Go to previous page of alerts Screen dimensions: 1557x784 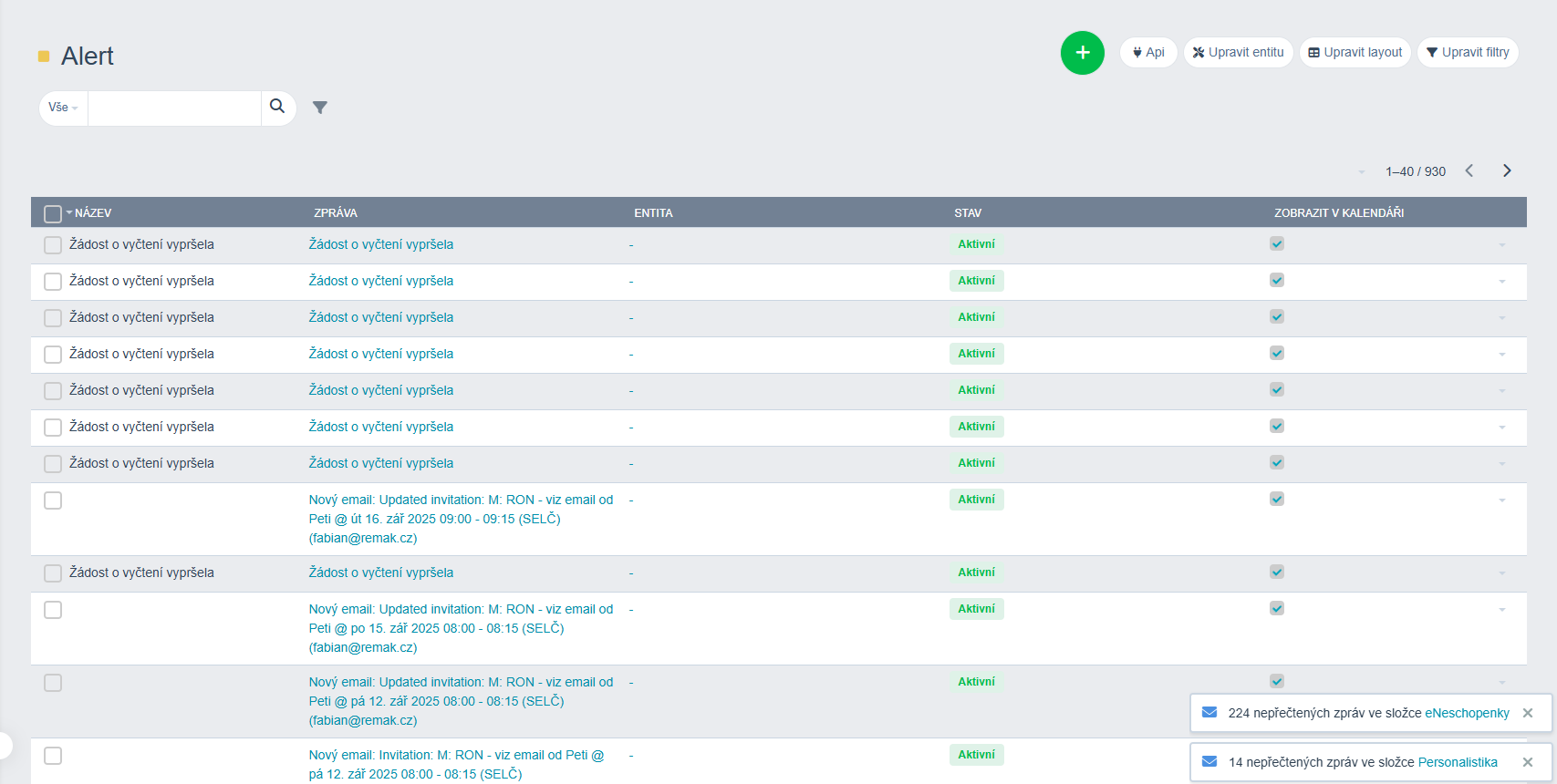coord(1469,170)
